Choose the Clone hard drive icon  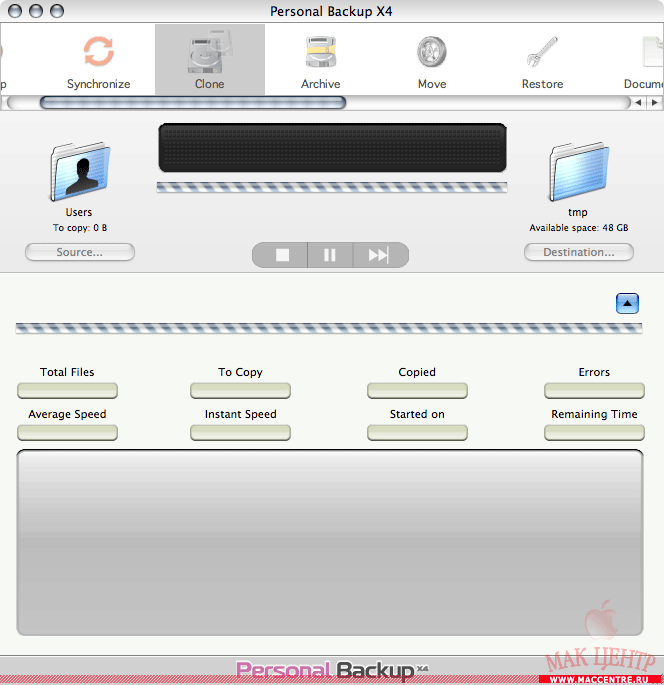click(210, 52)
